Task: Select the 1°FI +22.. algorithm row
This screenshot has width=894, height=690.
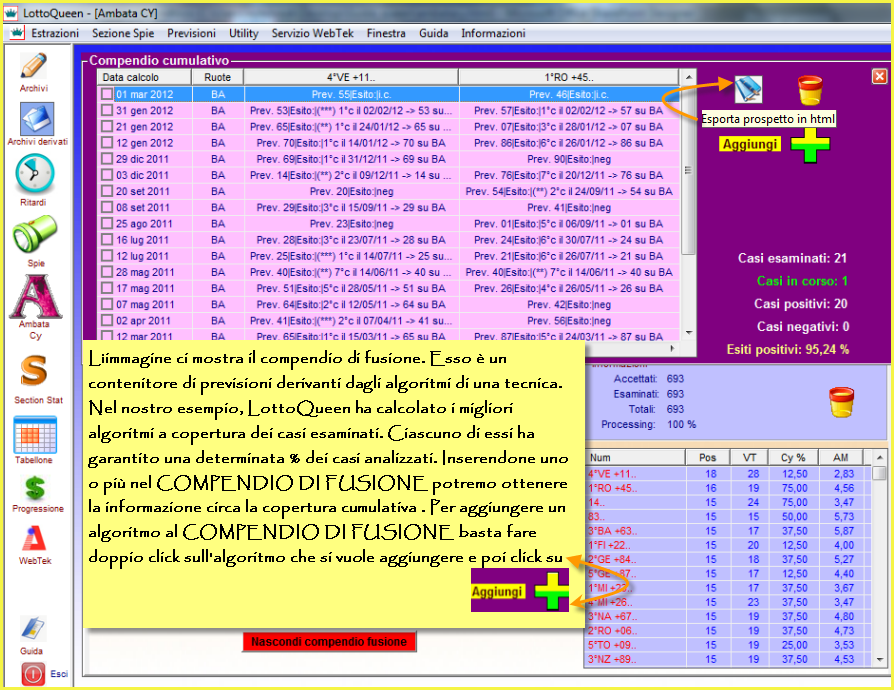Action: click(x=728, y=545)
